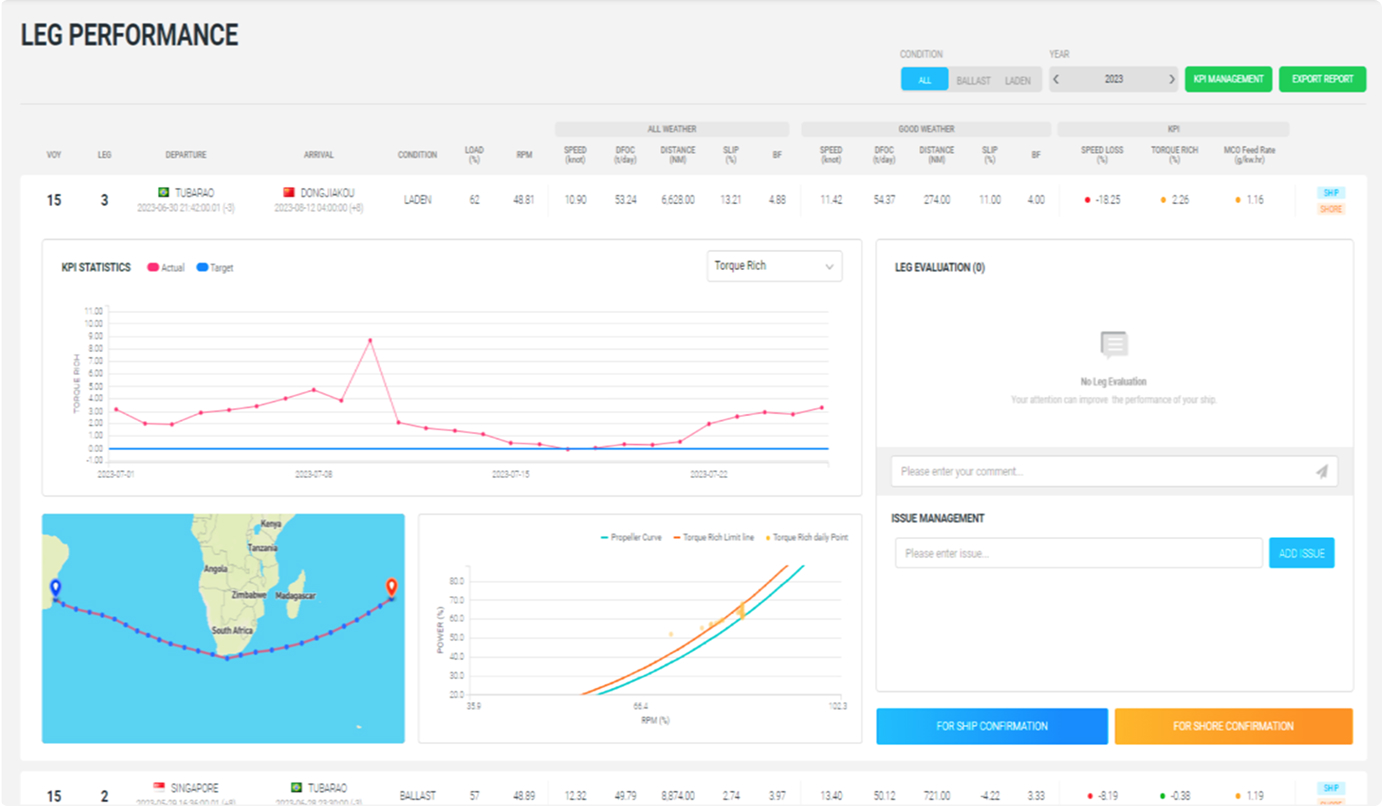Viewport: 1382px width, 806px height.
Task: Click the blue departure map pin
Action: pyautogui.click(x=55, y=589)
